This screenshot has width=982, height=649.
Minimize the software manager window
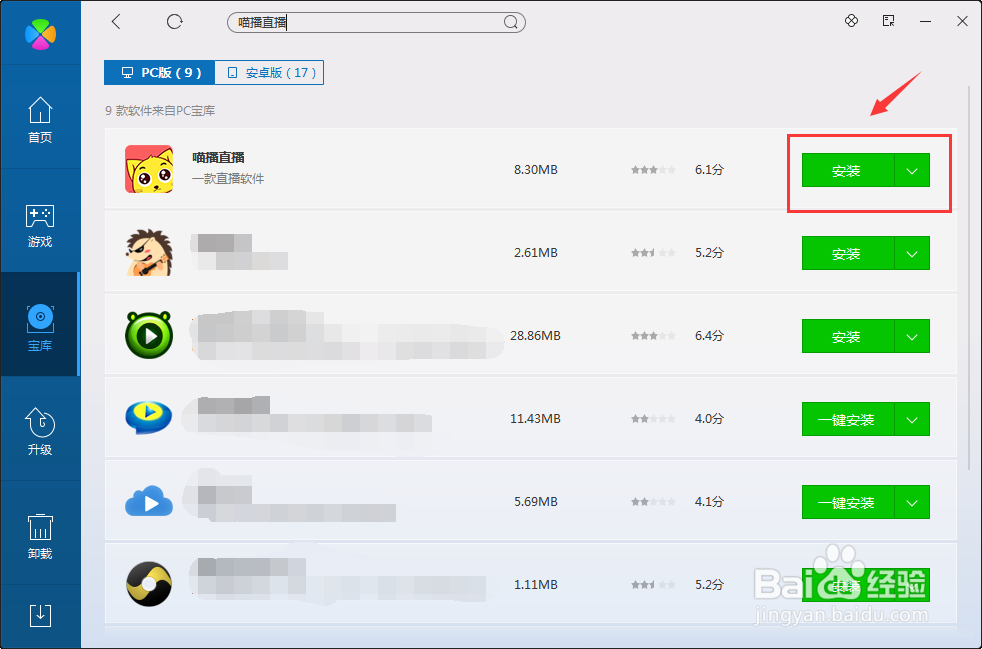(x=926, y=21)
